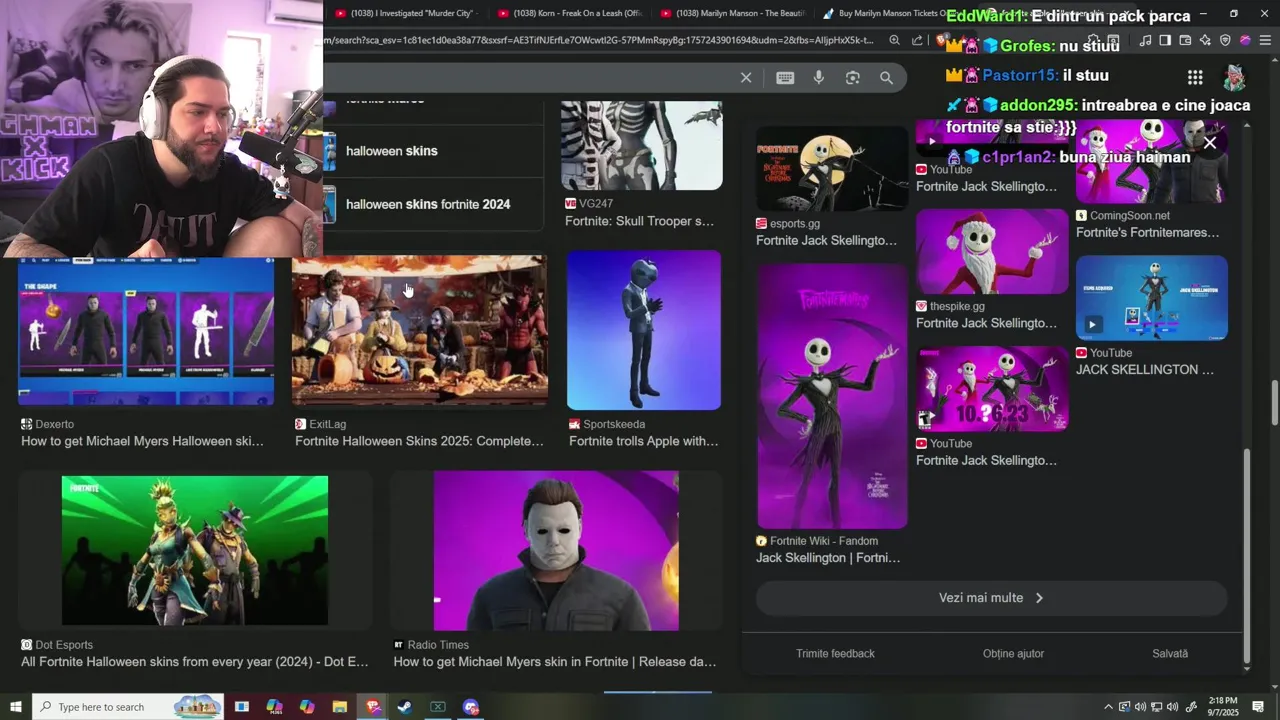Open Dexerto Michael Myers skin image

[146, 331]
